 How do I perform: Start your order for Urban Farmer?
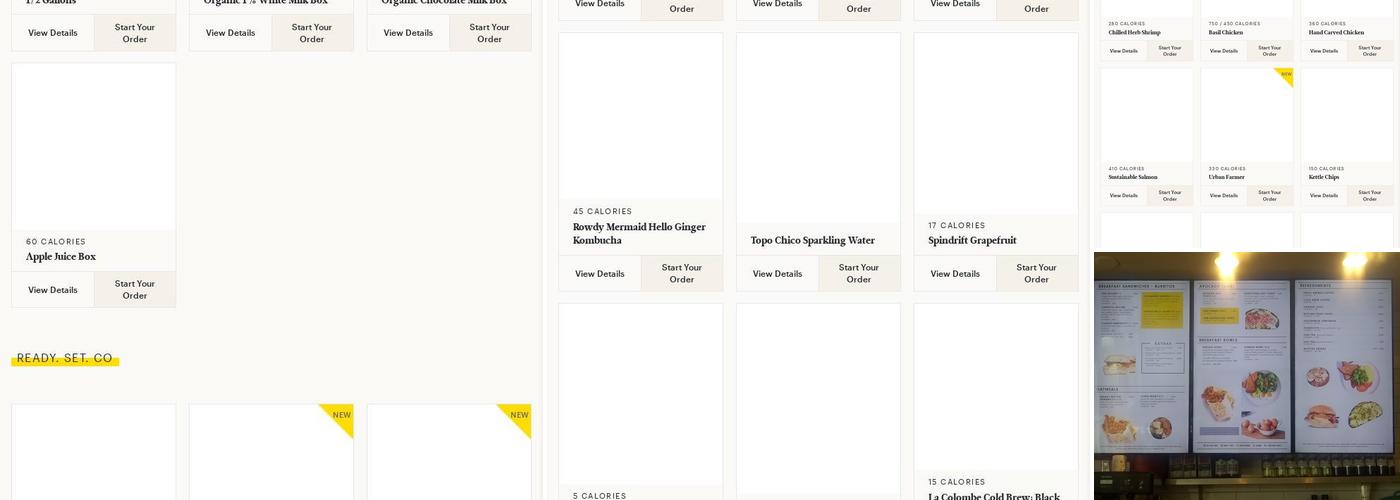(x=1270, y=196)
